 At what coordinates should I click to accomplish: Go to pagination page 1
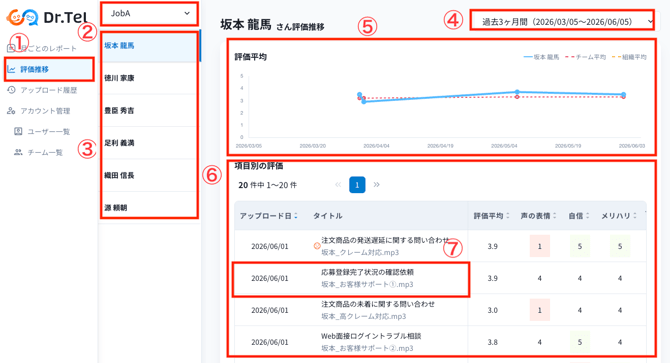click(x=357, y=185)
